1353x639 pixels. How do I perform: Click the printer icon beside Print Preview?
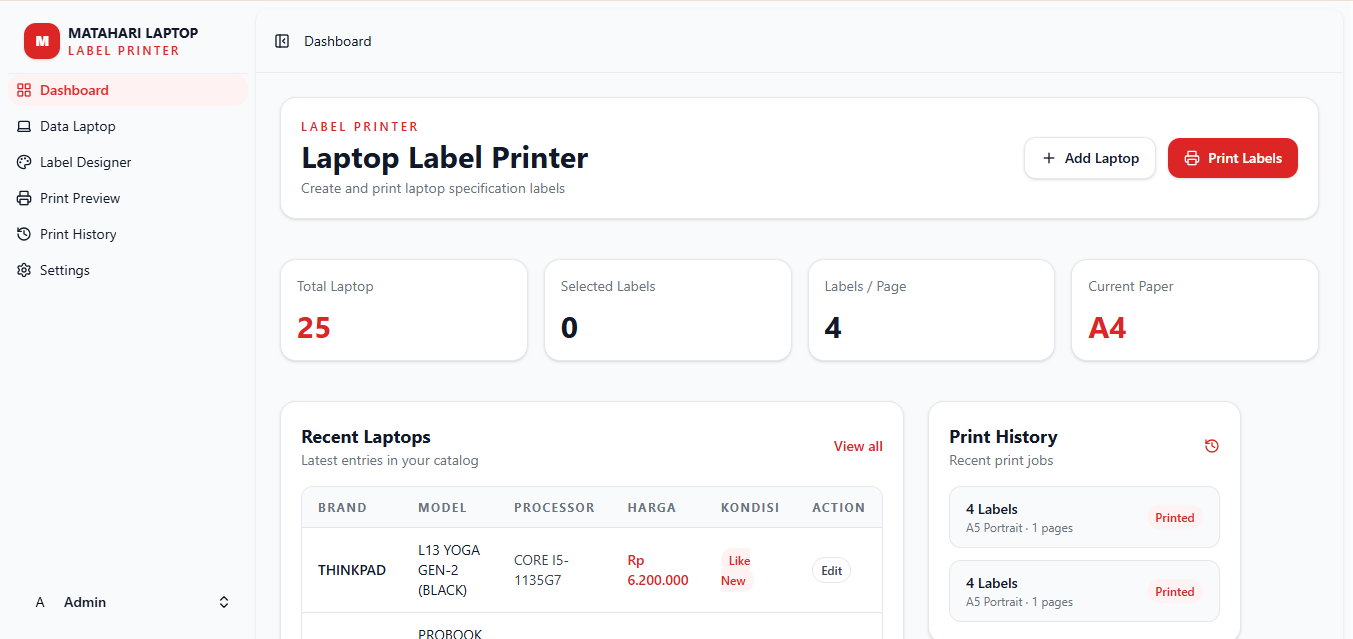pyautogui.click(x=24, y=198)
